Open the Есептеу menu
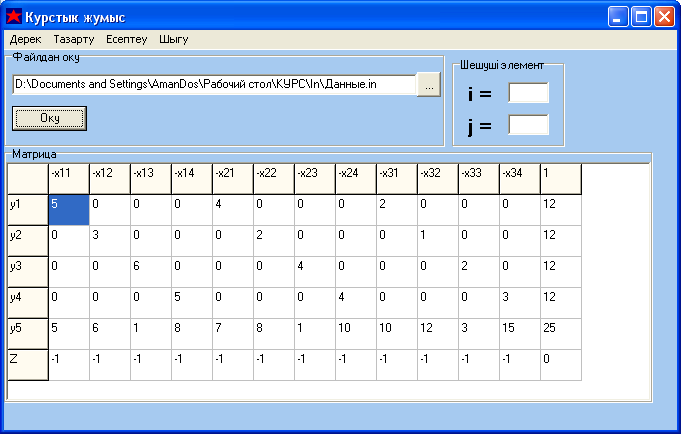The image size is (681, 434). click(126, 39)
